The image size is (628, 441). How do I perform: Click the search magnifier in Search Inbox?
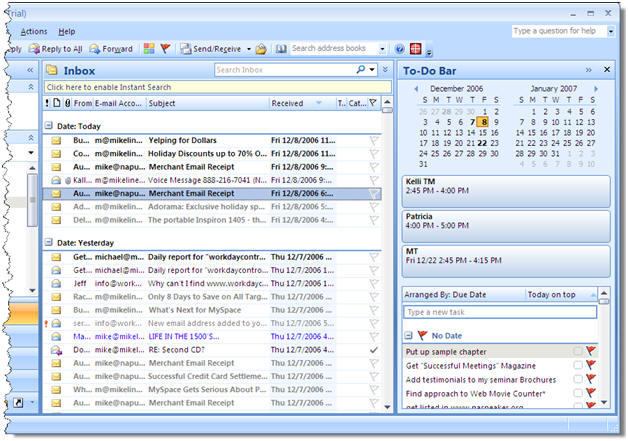360,70
